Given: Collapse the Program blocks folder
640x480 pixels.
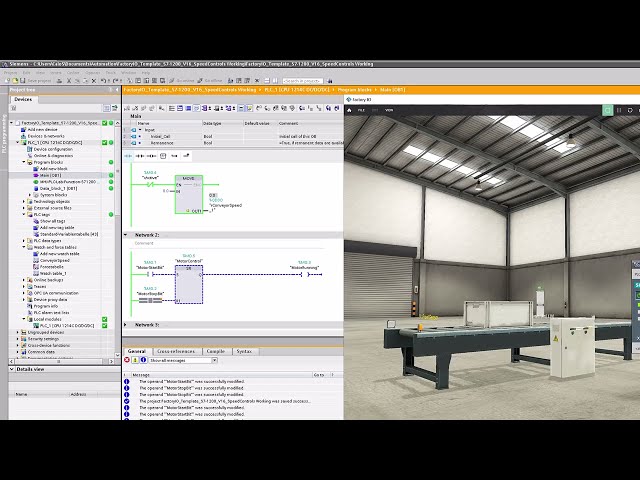Looking at the screenshot, I should (x=24, y=162).
